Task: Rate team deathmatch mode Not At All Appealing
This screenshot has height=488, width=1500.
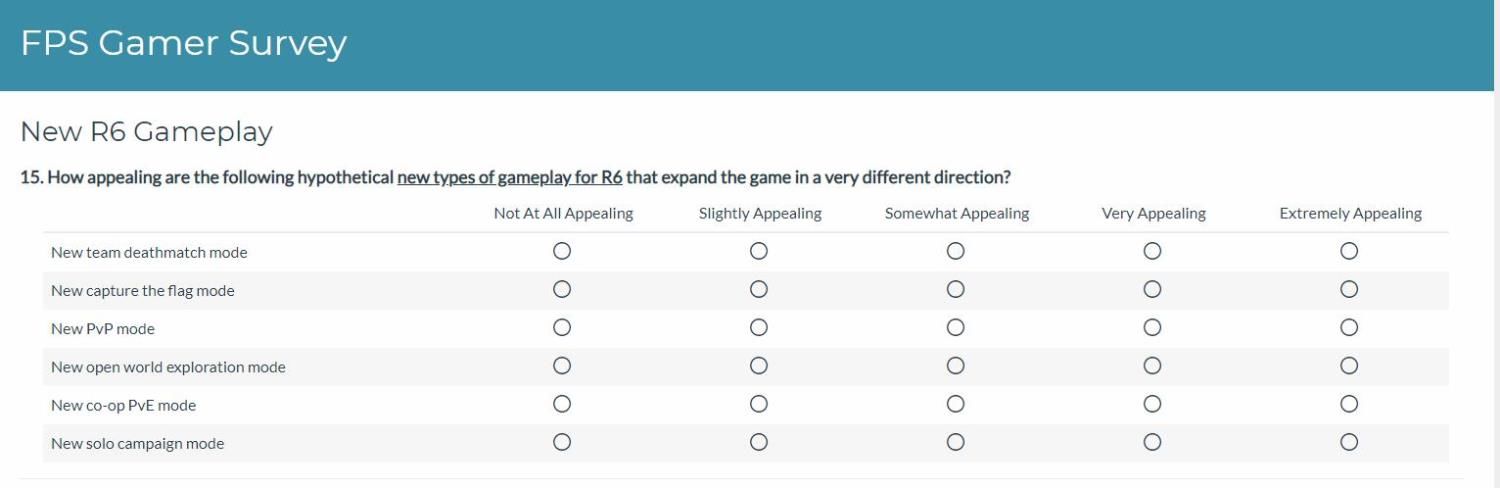Action: [x=562, y=252]
